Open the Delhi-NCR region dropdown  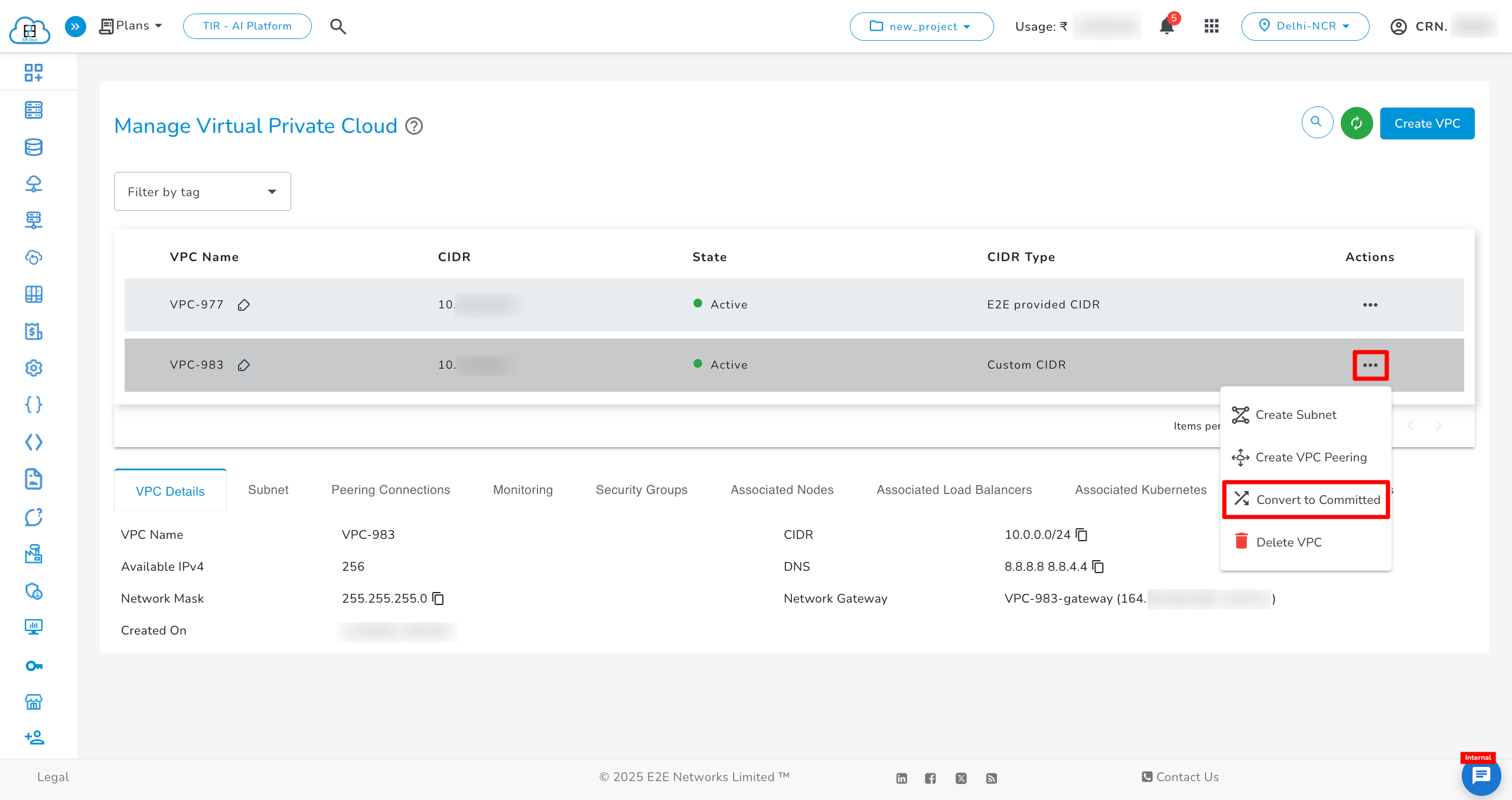pyautogui.click(x=1305, y=26)
